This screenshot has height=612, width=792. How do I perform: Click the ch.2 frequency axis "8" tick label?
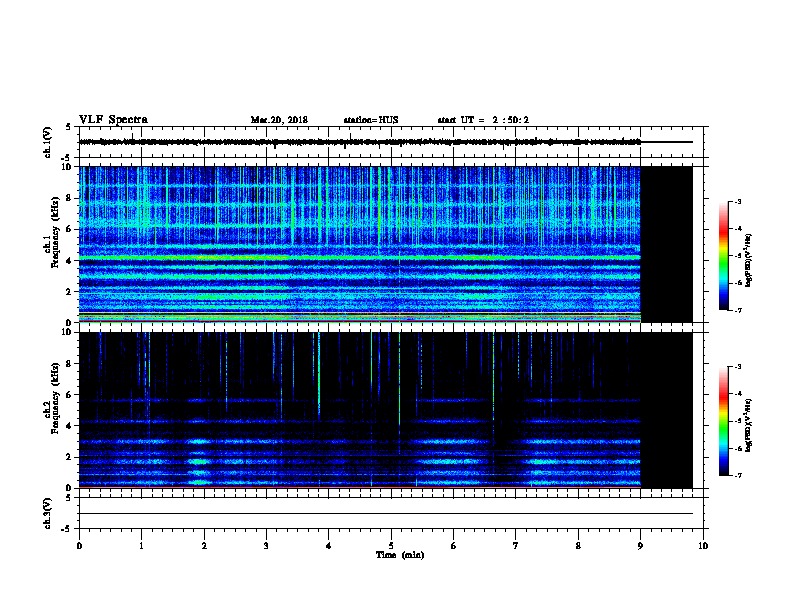(71, 364)
